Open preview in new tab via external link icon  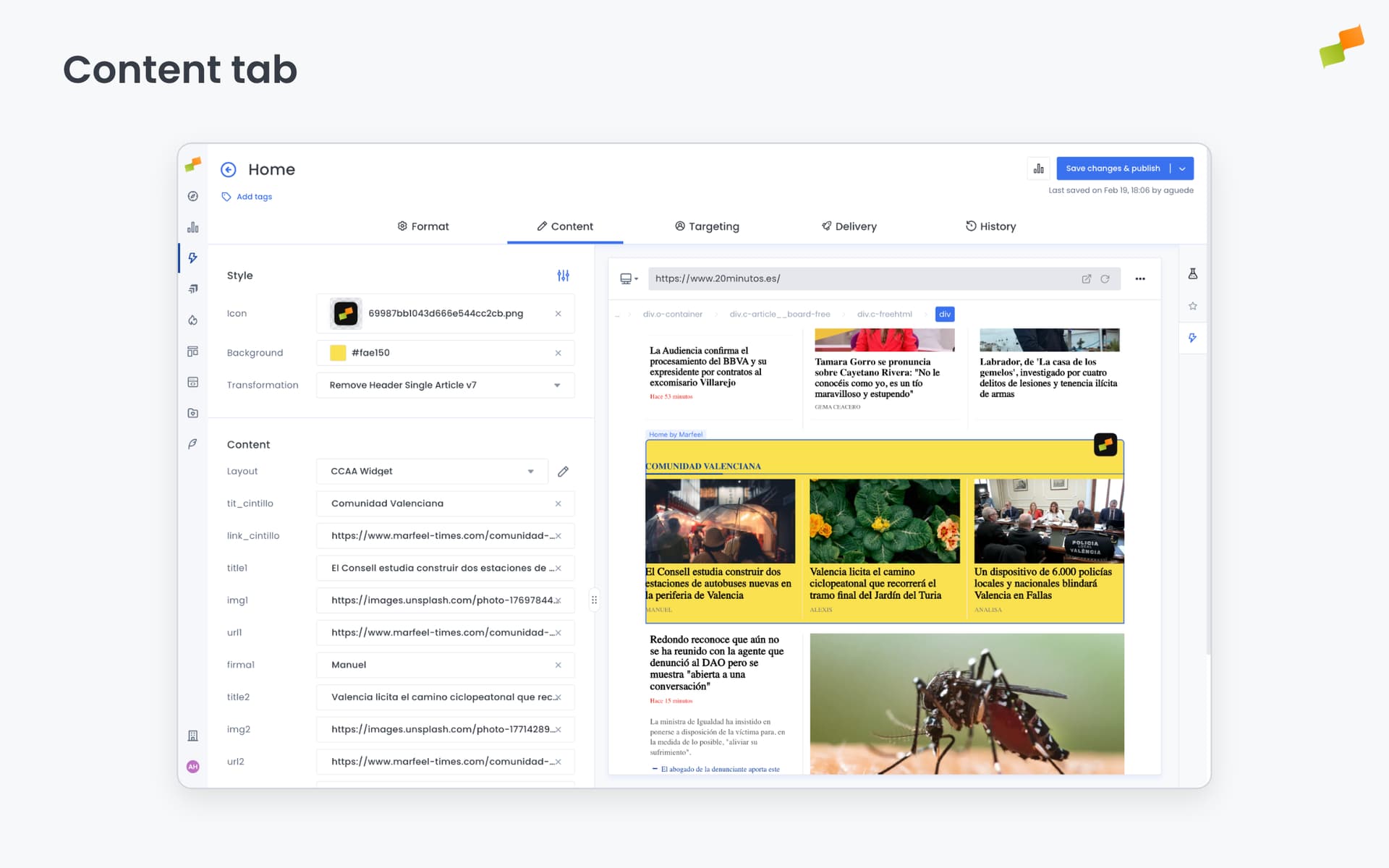(x=1087, y=278)
